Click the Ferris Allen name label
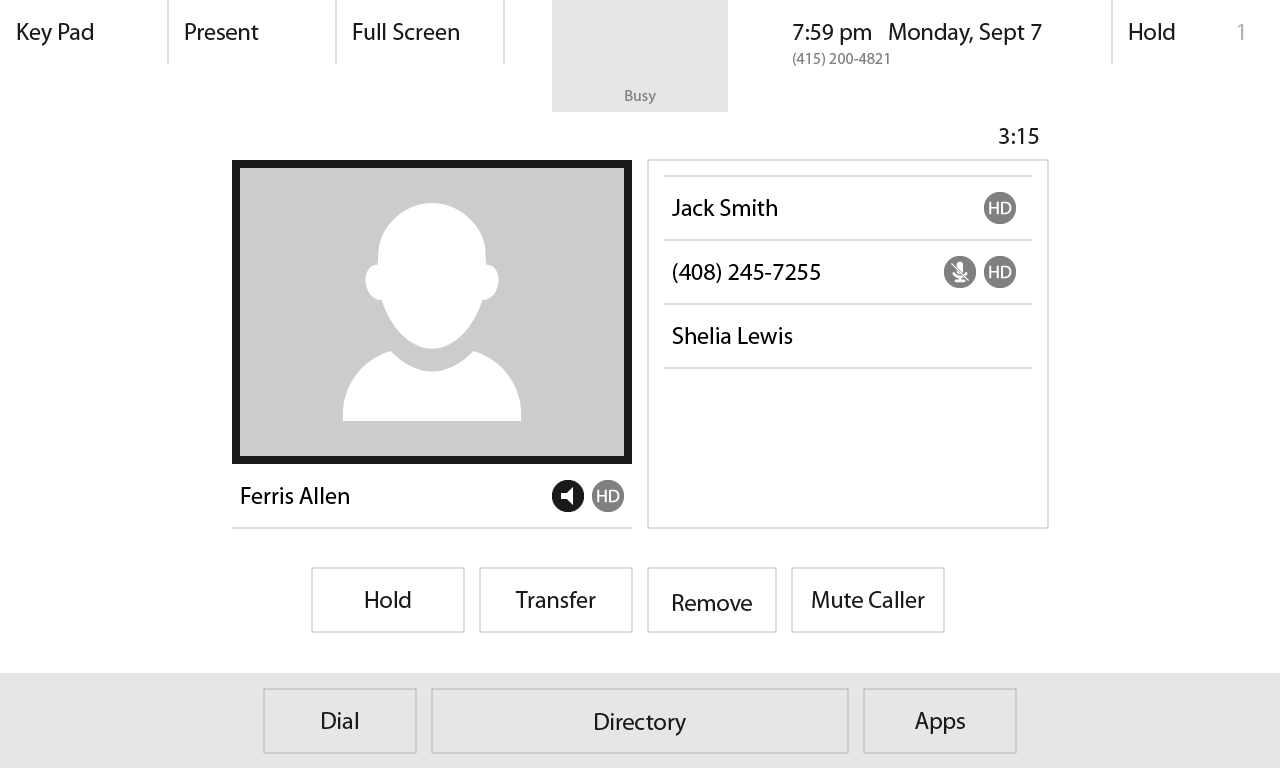1280x768 pixels. pos(295,496)
